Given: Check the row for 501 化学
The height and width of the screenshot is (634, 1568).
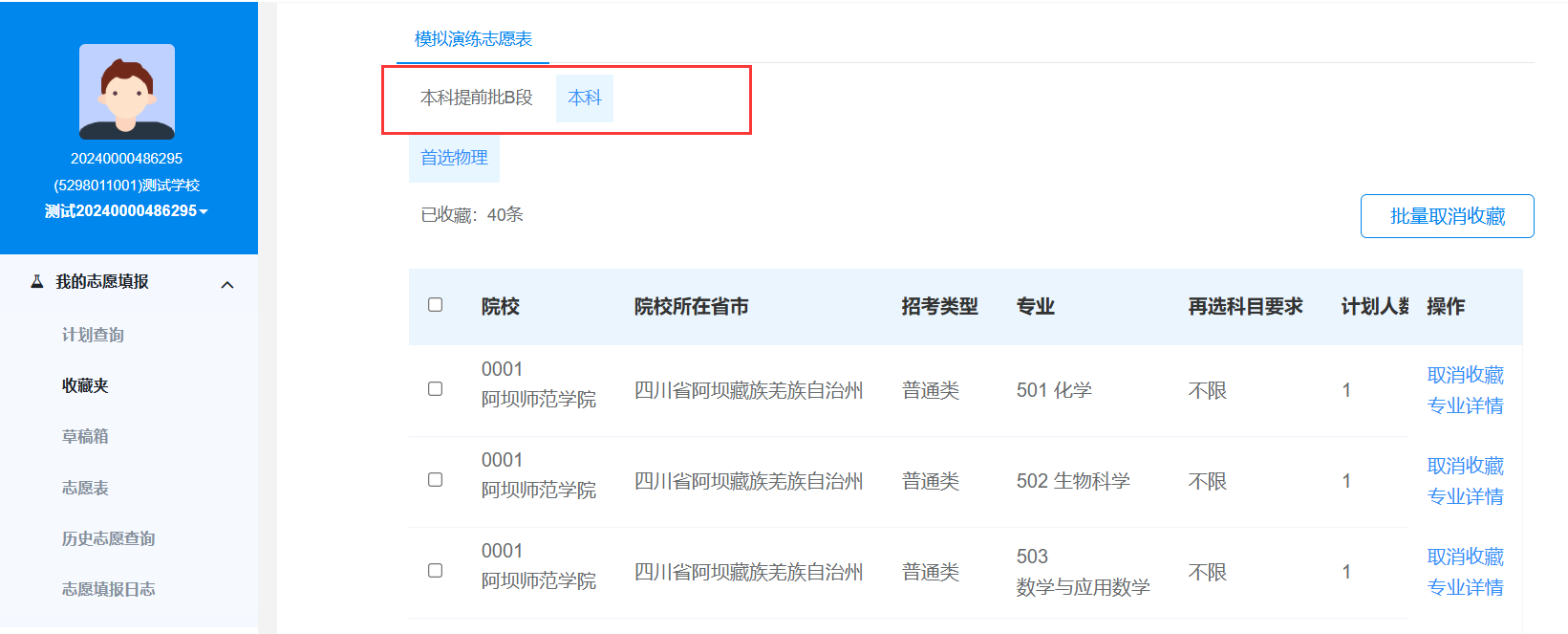Looking at the screenshot, I should click(435, 389).
